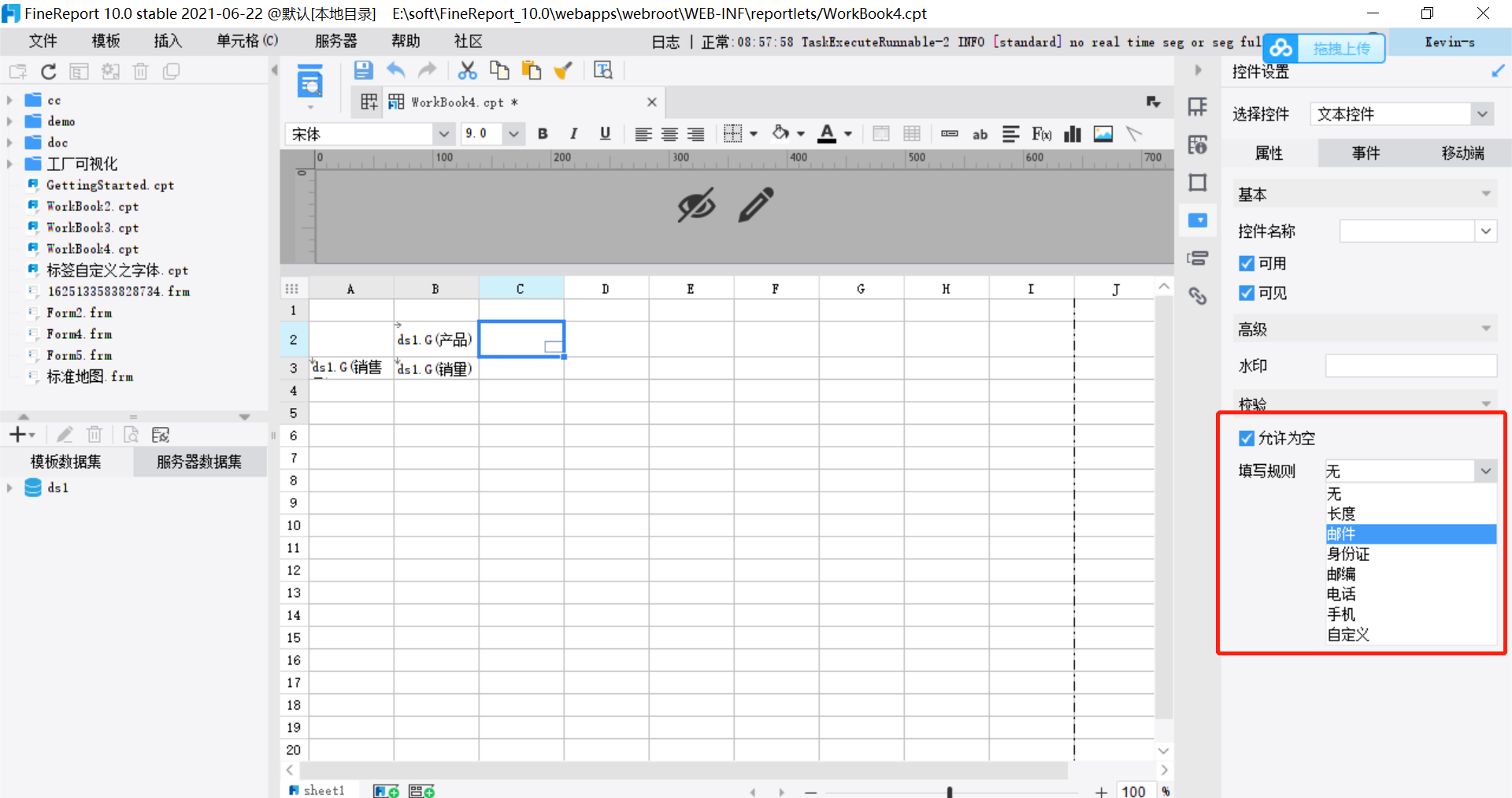
Task: Click the refresh icon in file panel
Action: (x=49, y=72)
